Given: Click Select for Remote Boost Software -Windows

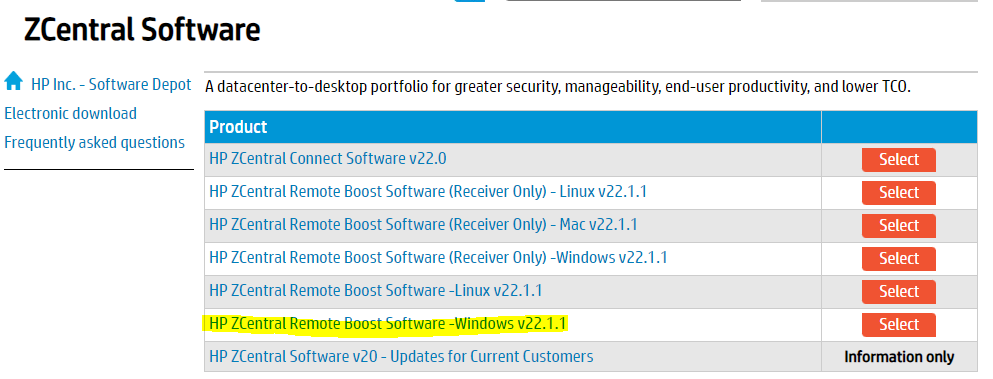Looking at the screenshot, I should point(899,324).
